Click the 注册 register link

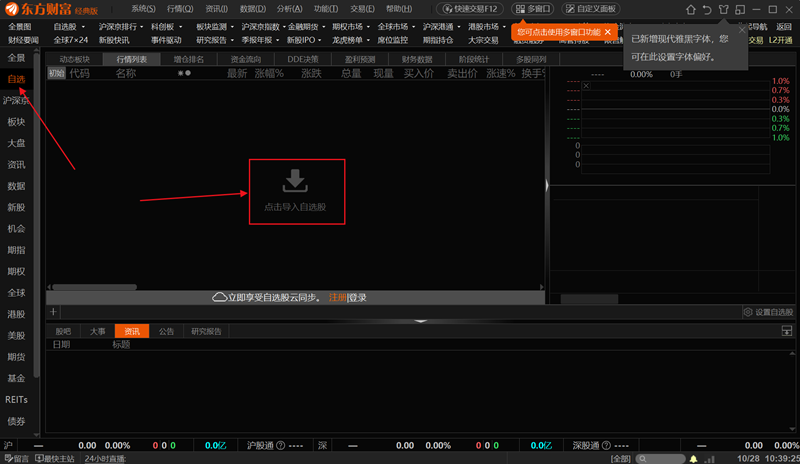pyautogui.click(x=337, y=298)
